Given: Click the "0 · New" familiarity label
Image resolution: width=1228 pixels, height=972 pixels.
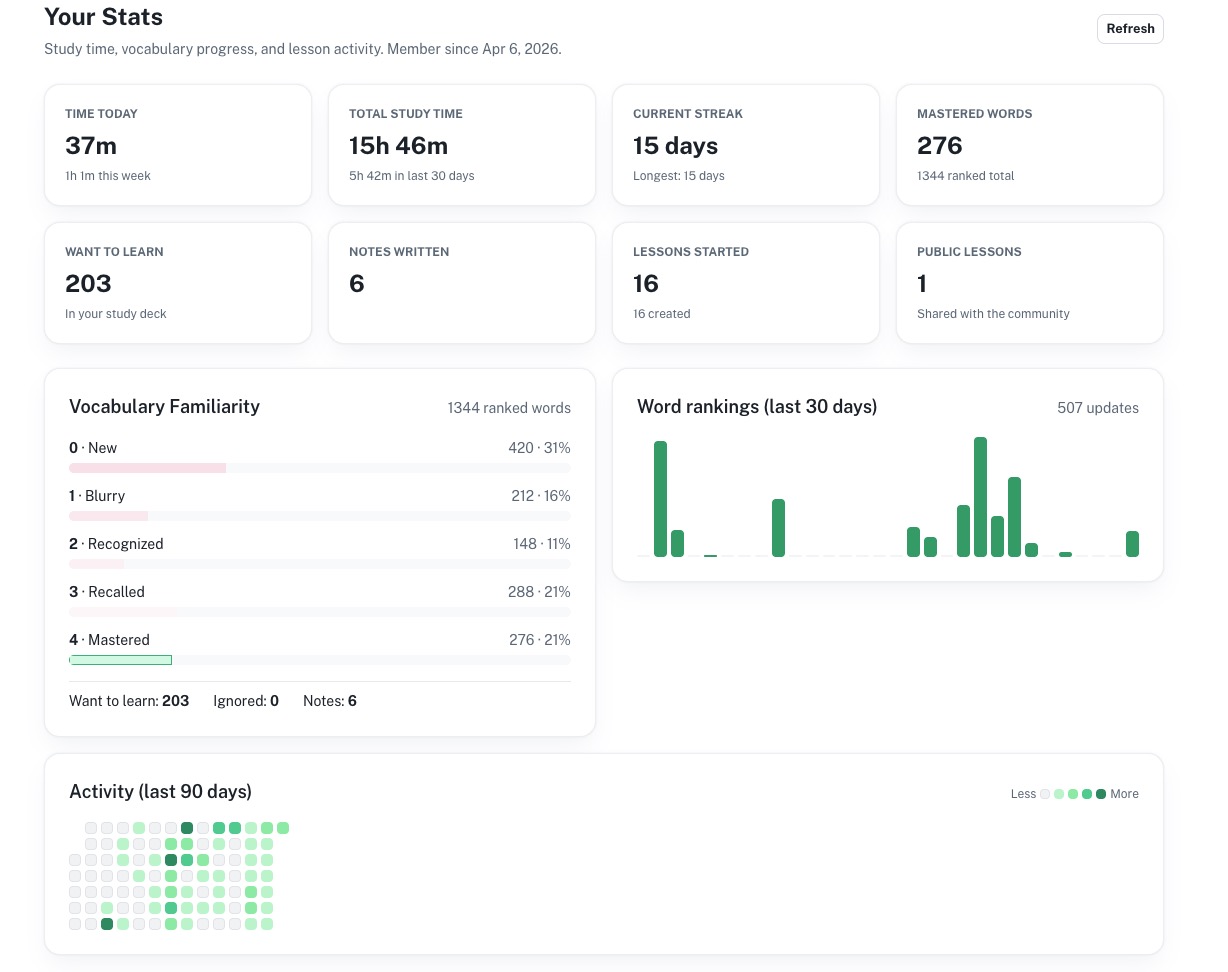Looking at the screenshot, I should [93, 448].
